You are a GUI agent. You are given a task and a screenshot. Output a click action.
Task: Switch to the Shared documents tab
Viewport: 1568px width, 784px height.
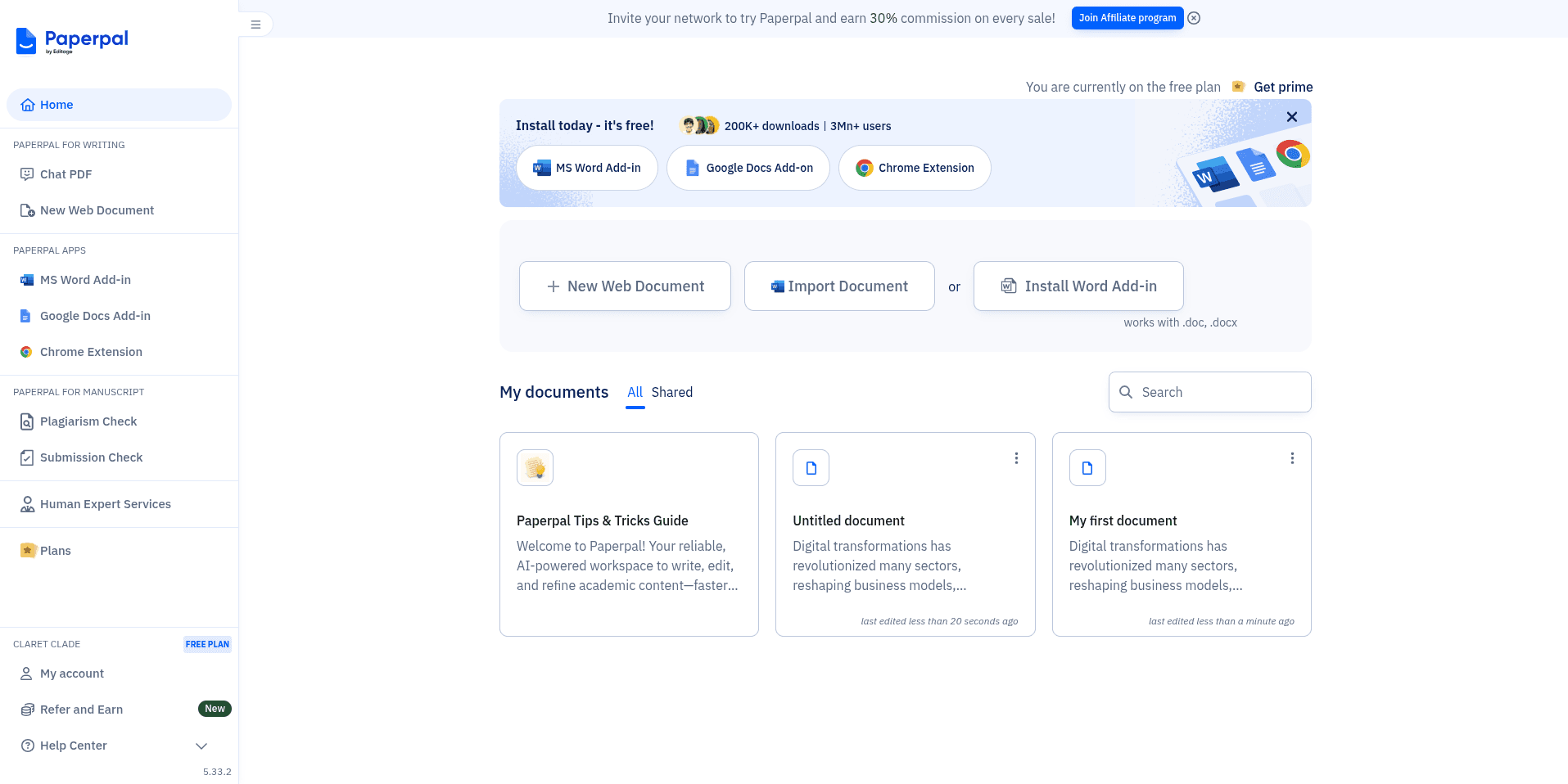click(x=671, y=392)
